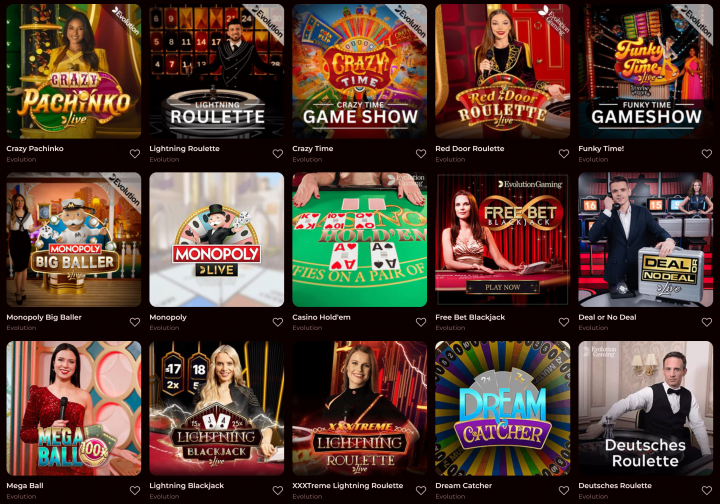Click the heart beside Casino Hold'em

pyautogui.click(x=421, y=322)
